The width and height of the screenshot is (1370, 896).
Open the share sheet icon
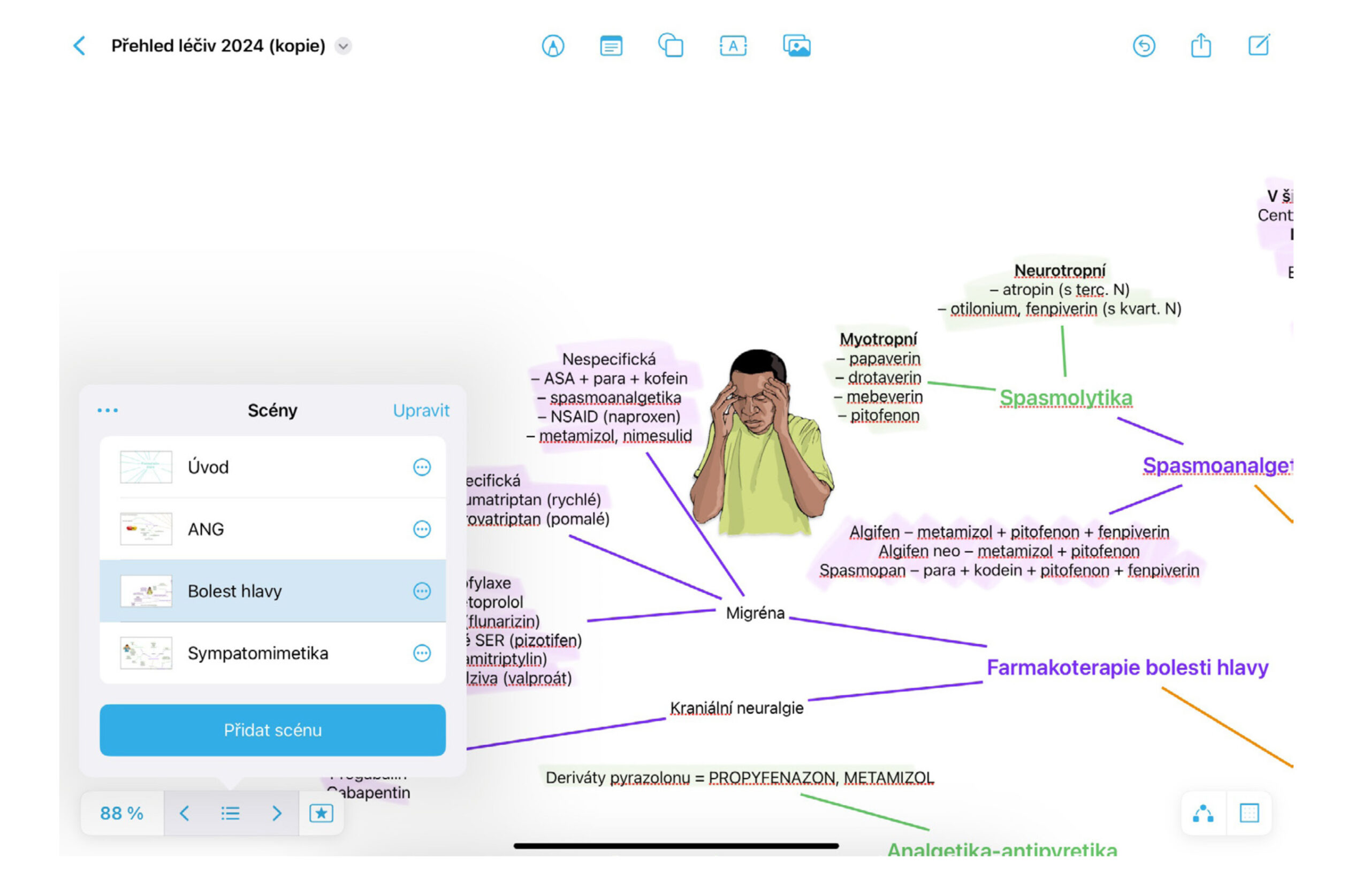(x=1201, y=46)
